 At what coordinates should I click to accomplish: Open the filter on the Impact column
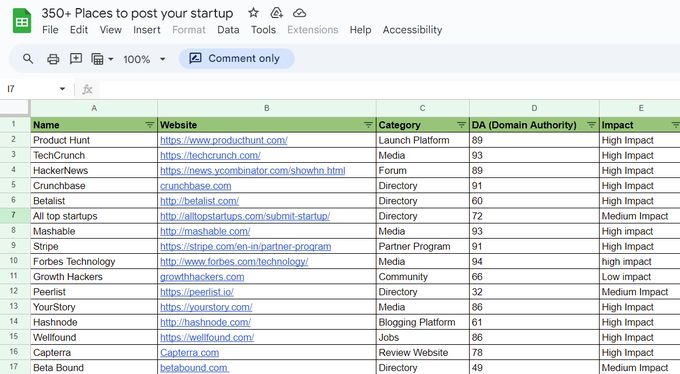tap(676, 125)
